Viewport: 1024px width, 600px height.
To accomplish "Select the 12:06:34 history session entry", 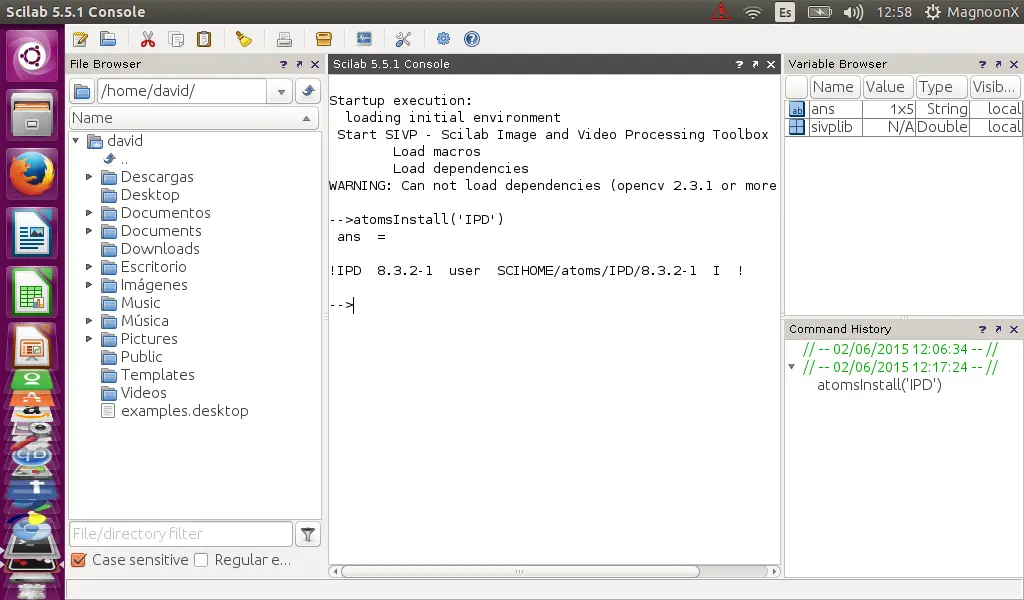I will 900,349.
